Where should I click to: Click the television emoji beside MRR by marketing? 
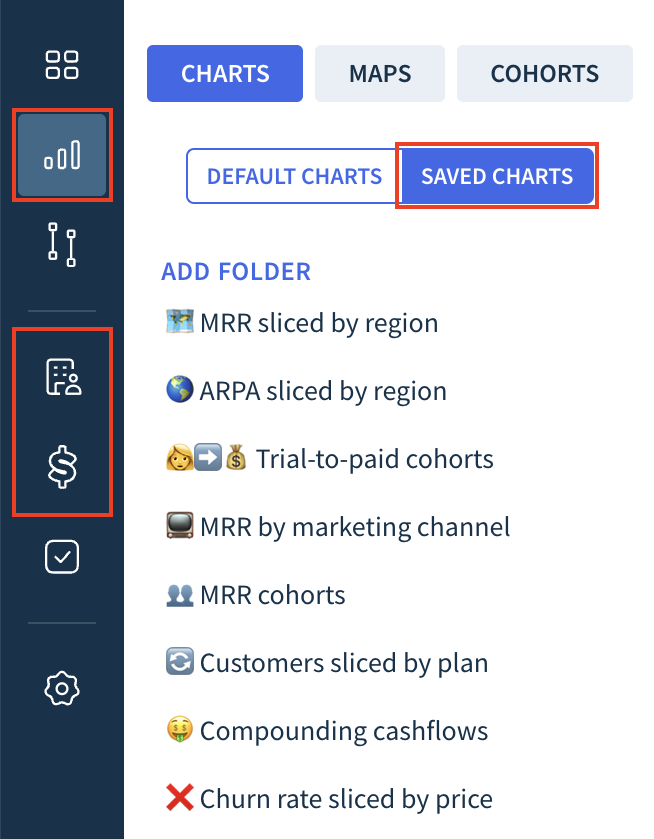[x=180, y=525]
